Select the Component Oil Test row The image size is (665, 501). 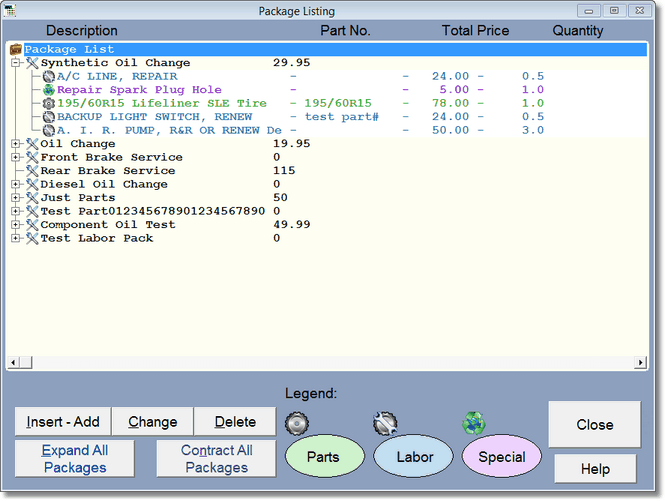328,225
